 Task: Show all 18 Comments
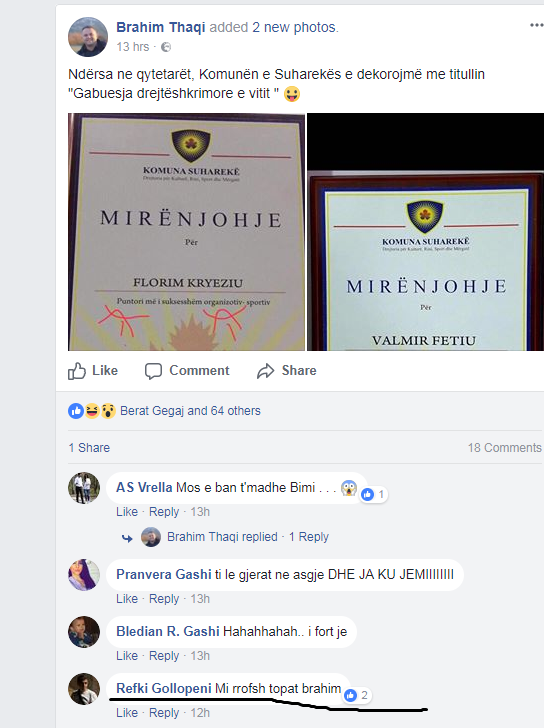505,448
